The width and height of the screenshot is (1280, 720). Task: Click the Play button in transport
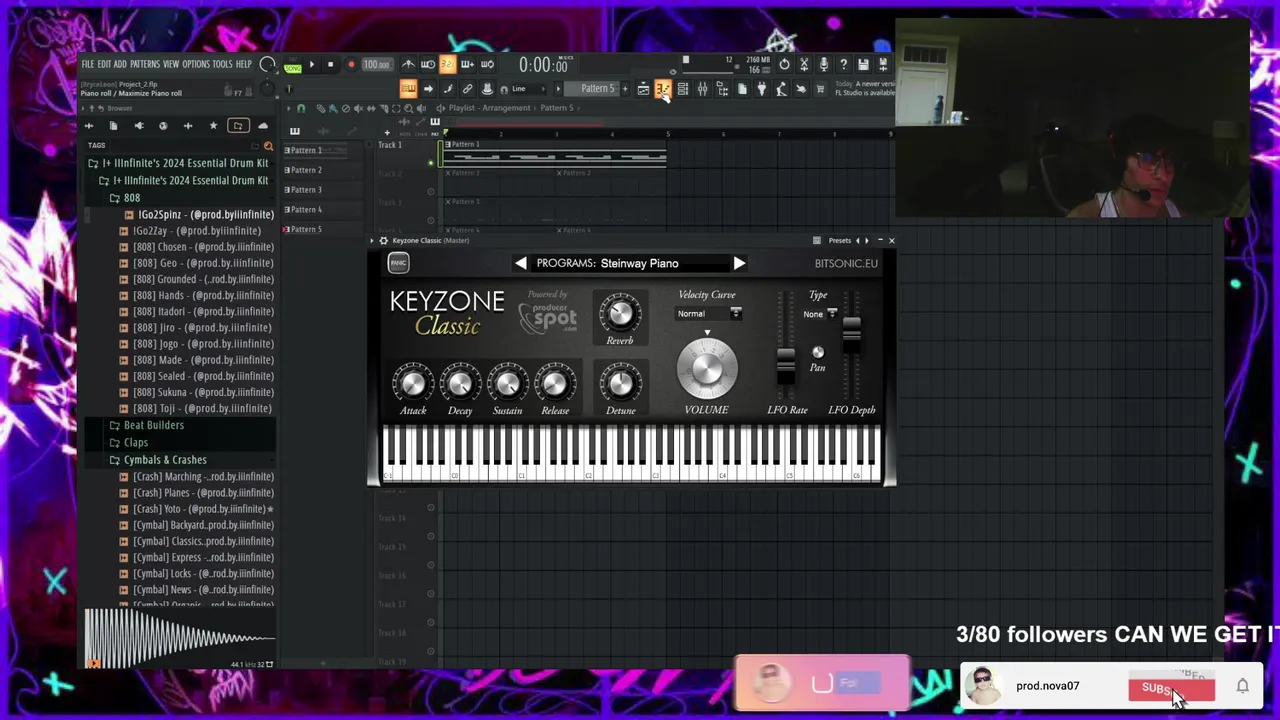click(311, 65)
